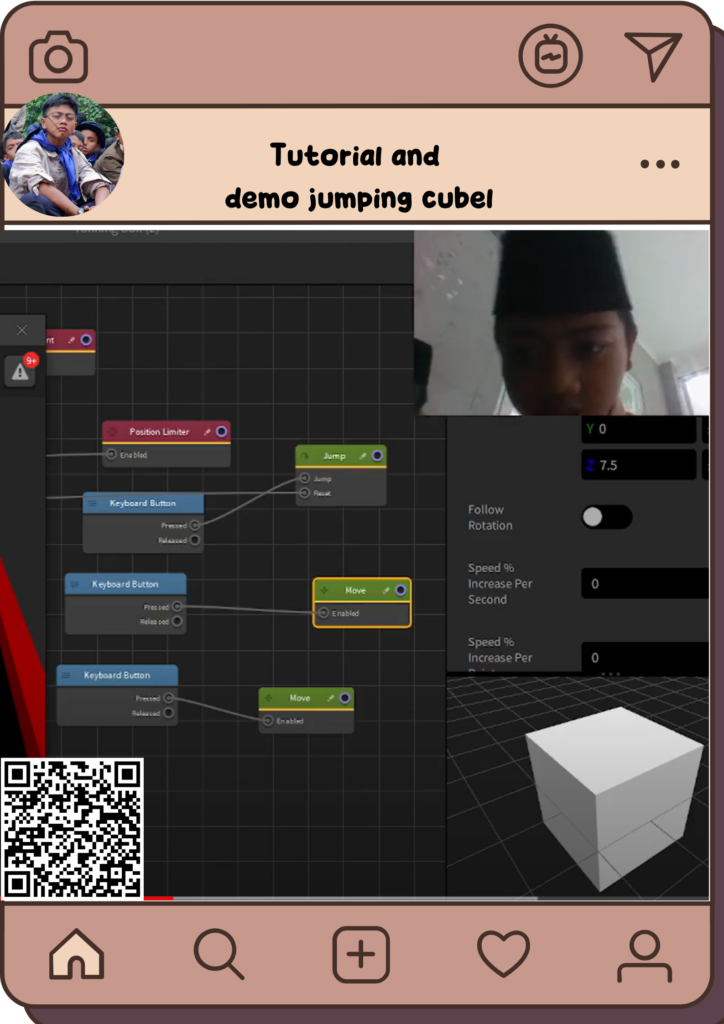Screen dimensions: 724x1024
Task: Open the camera icon in the header
Action: point(58,58)
